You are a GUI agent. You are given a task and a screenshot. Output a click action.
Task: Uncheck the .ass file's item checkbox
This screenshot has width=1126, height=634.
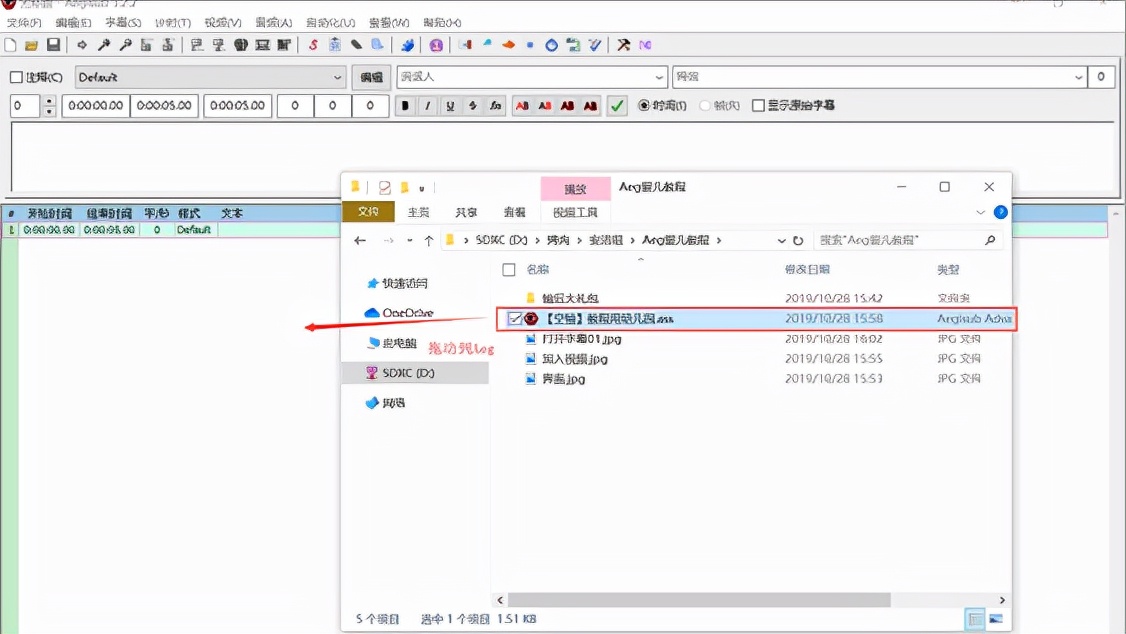[514, 319]
